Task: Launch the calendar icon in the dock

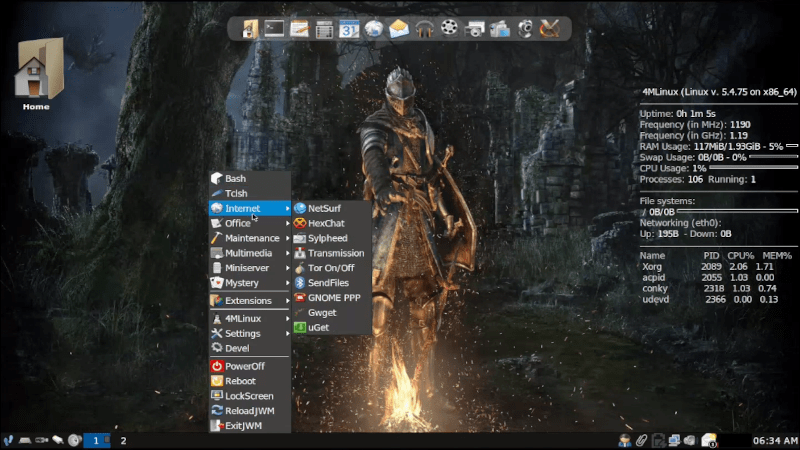Action: [348, 28]
